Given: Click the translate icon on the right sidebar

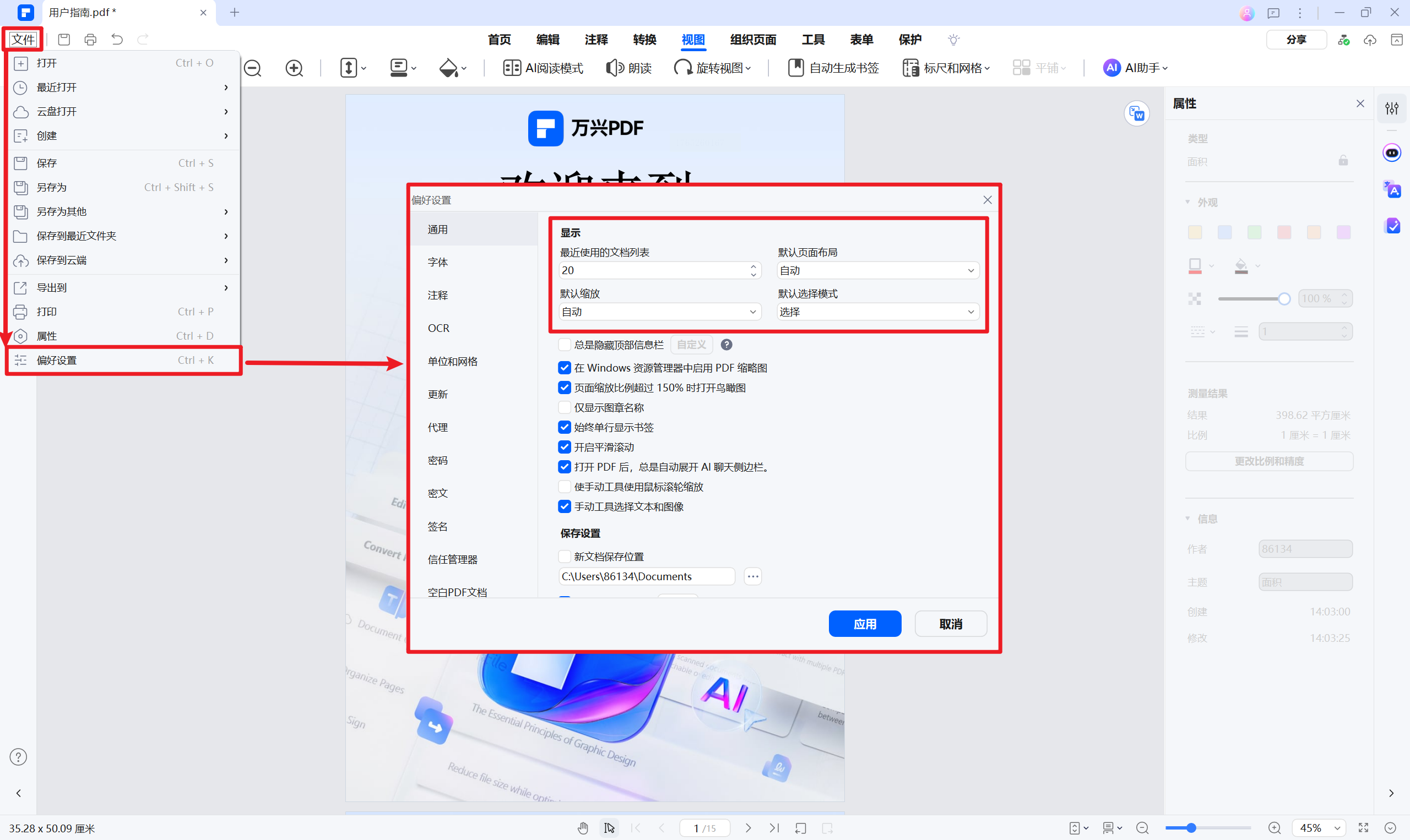Looking at the screenshot, I should click(1392, 189).
